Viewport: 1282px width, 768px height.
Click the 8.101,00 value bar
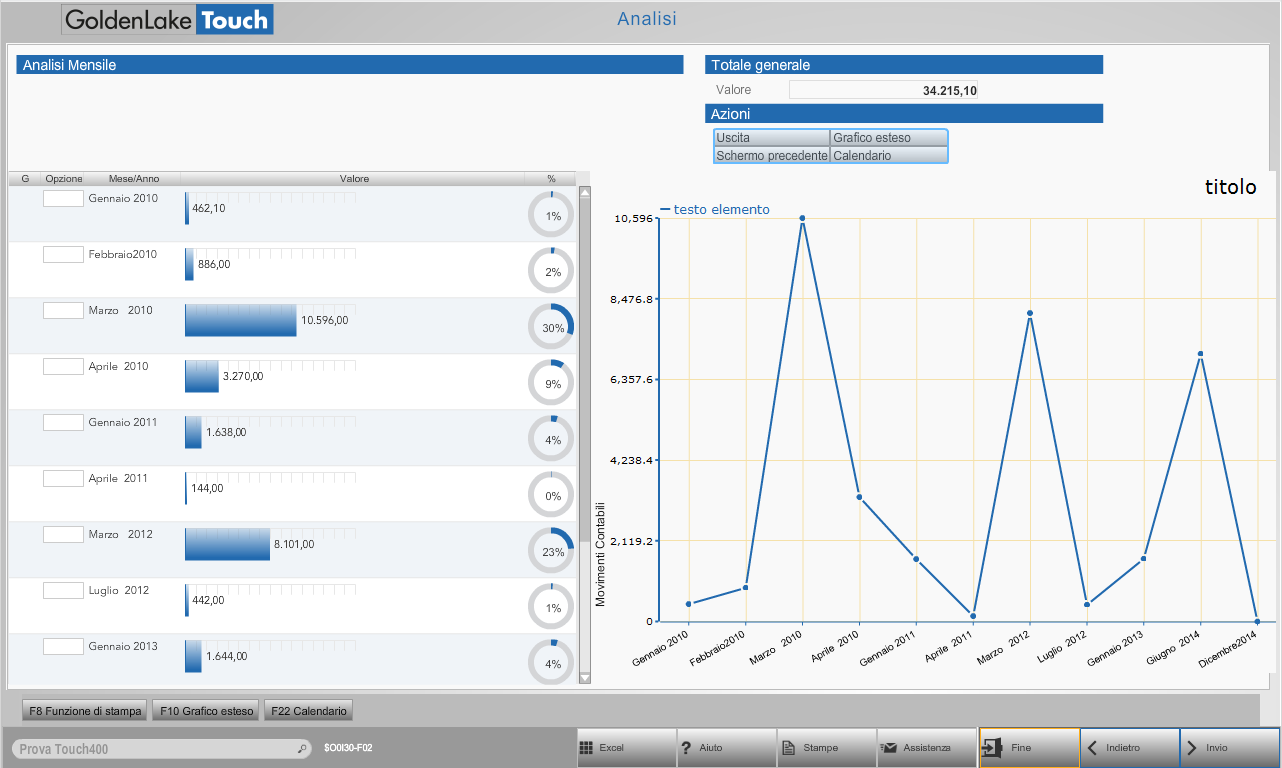tap(228, 544)
